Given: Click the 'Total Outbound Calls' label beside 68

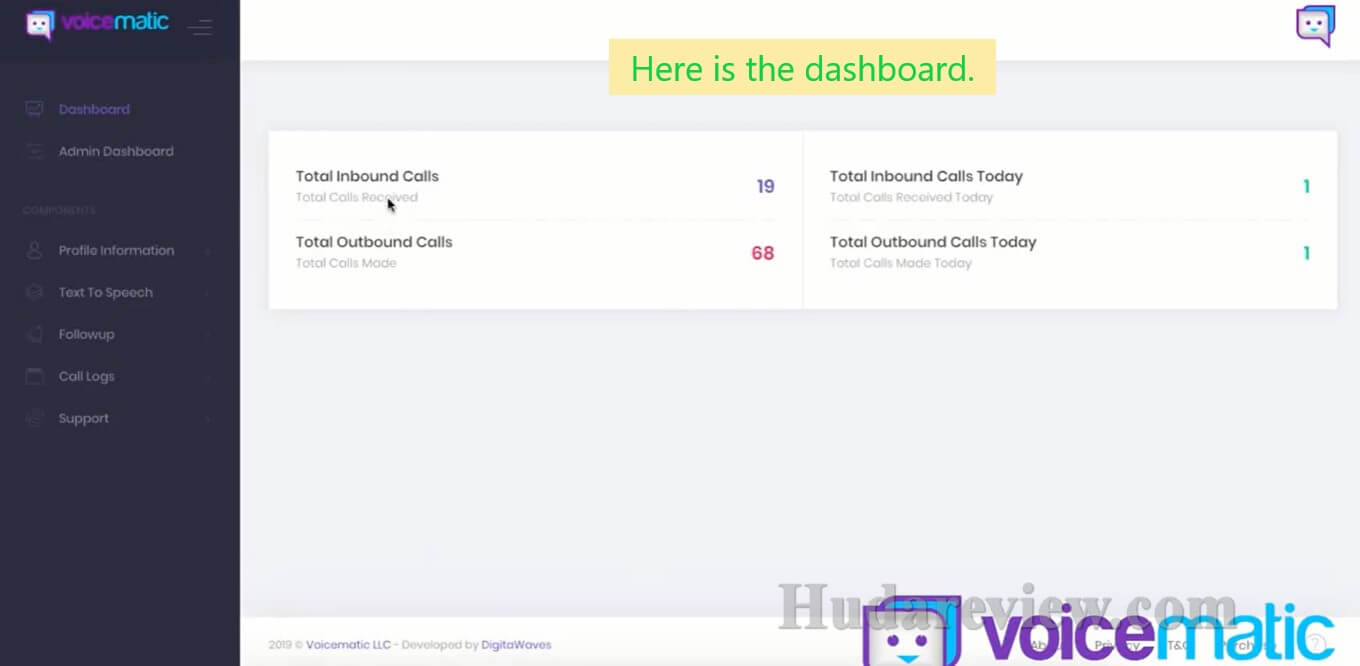Looking at the screenshot, I should [x=374, y=242].
